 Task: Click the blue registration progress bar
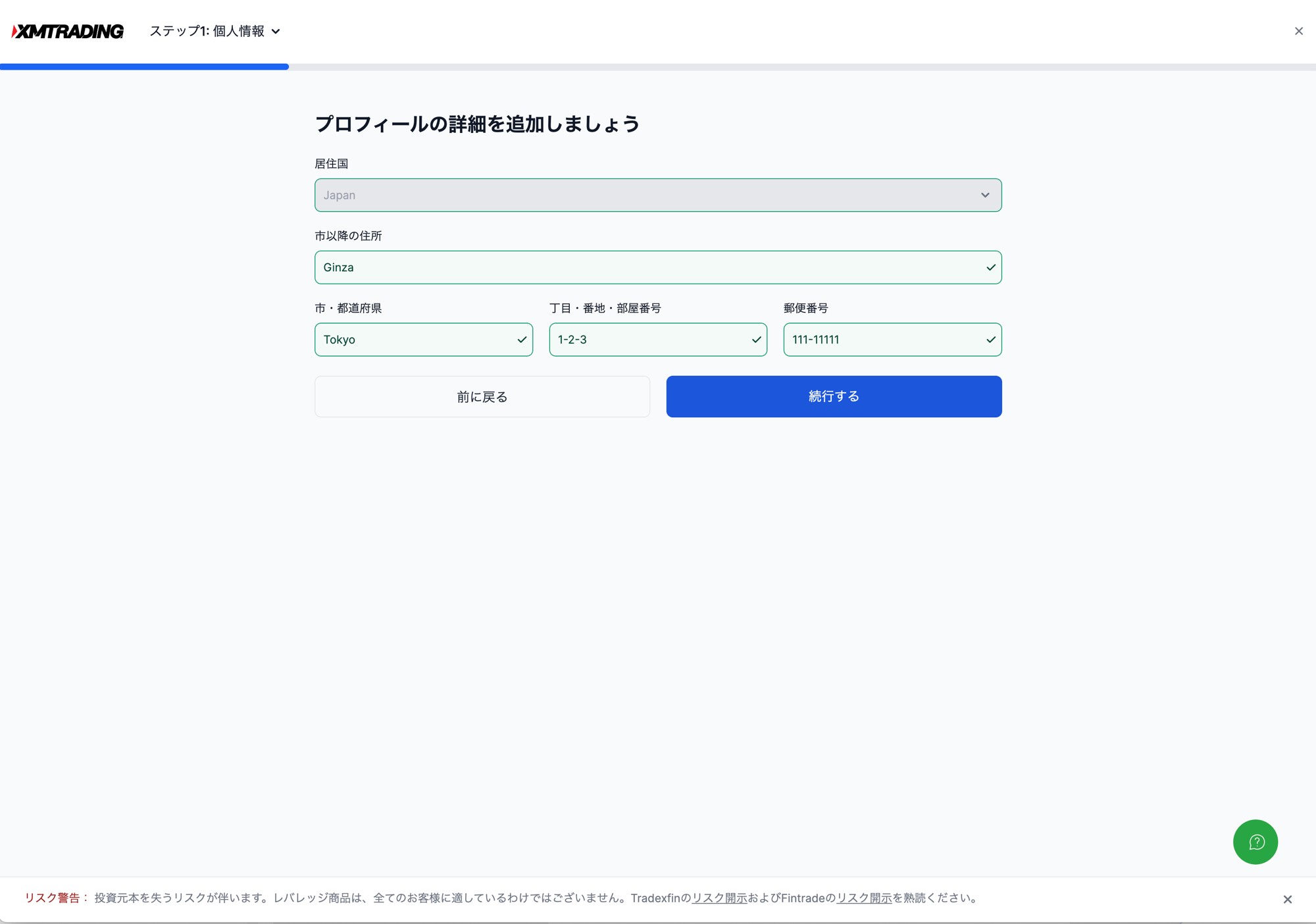(144, 66)
